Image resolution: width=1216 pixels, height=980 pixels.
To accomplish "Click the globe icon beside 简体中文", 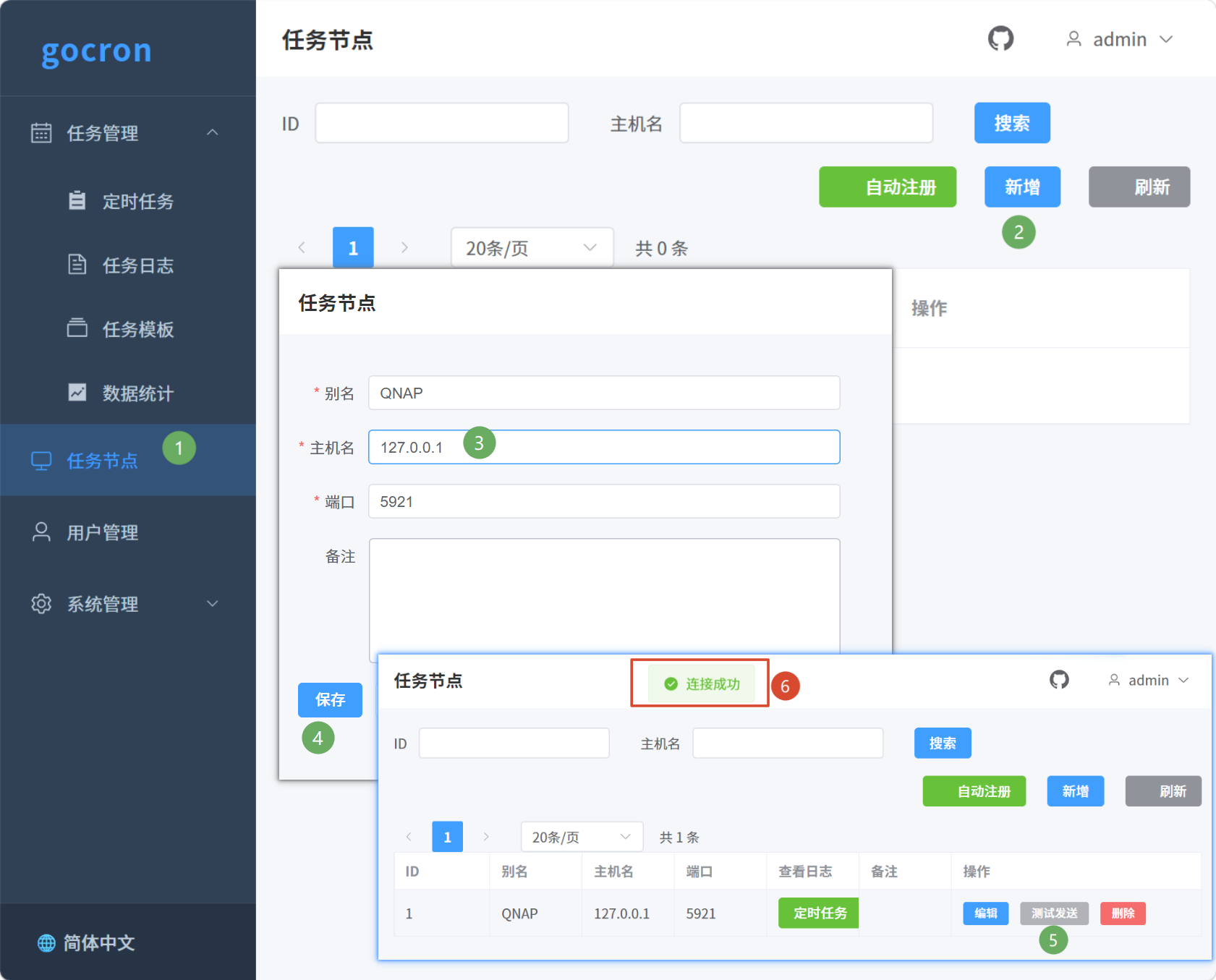I will [x=46, y=942].
